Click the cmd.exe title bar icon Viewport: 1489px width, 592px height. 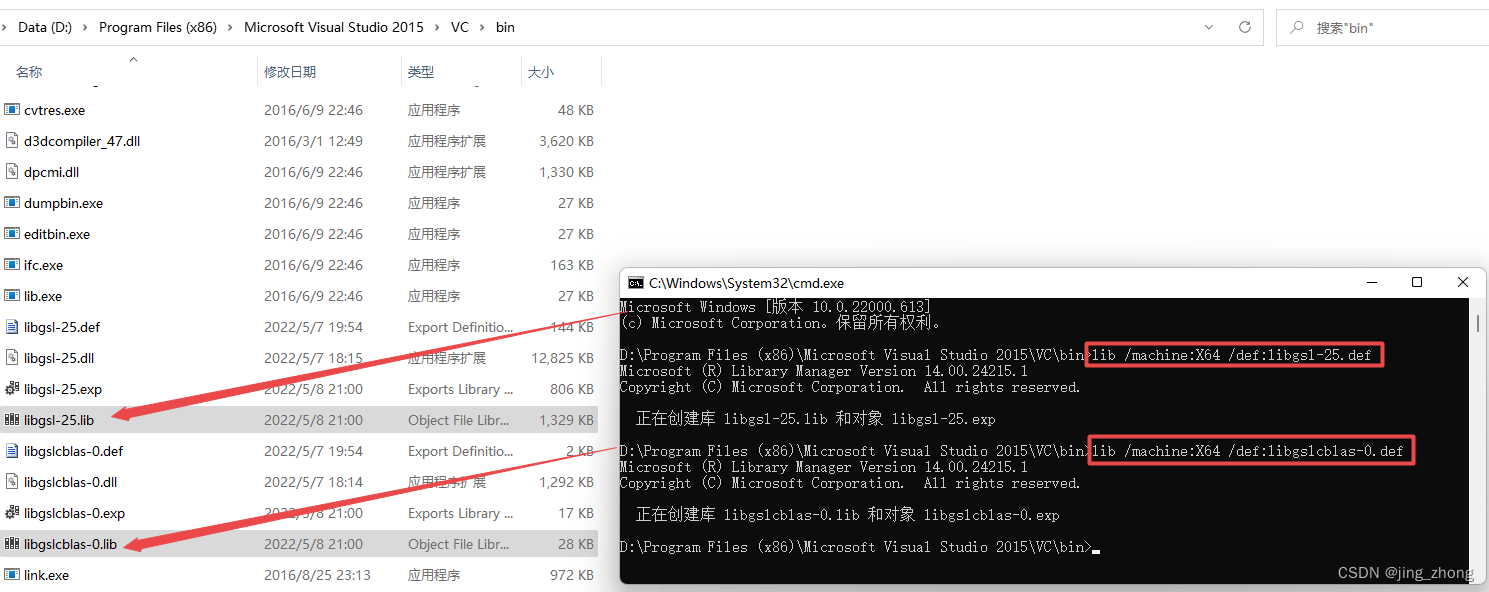point(635,283)
